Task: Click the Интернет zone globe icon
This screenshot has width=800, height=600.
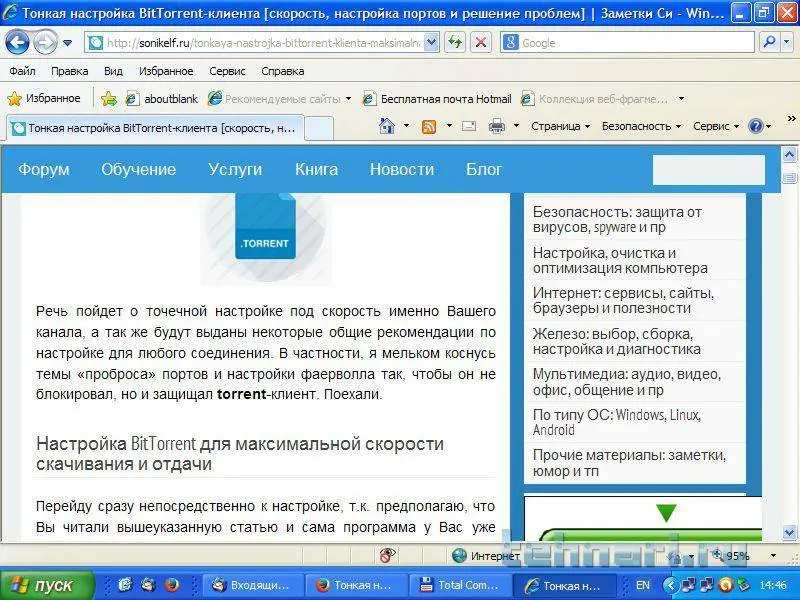Action: 459,556
